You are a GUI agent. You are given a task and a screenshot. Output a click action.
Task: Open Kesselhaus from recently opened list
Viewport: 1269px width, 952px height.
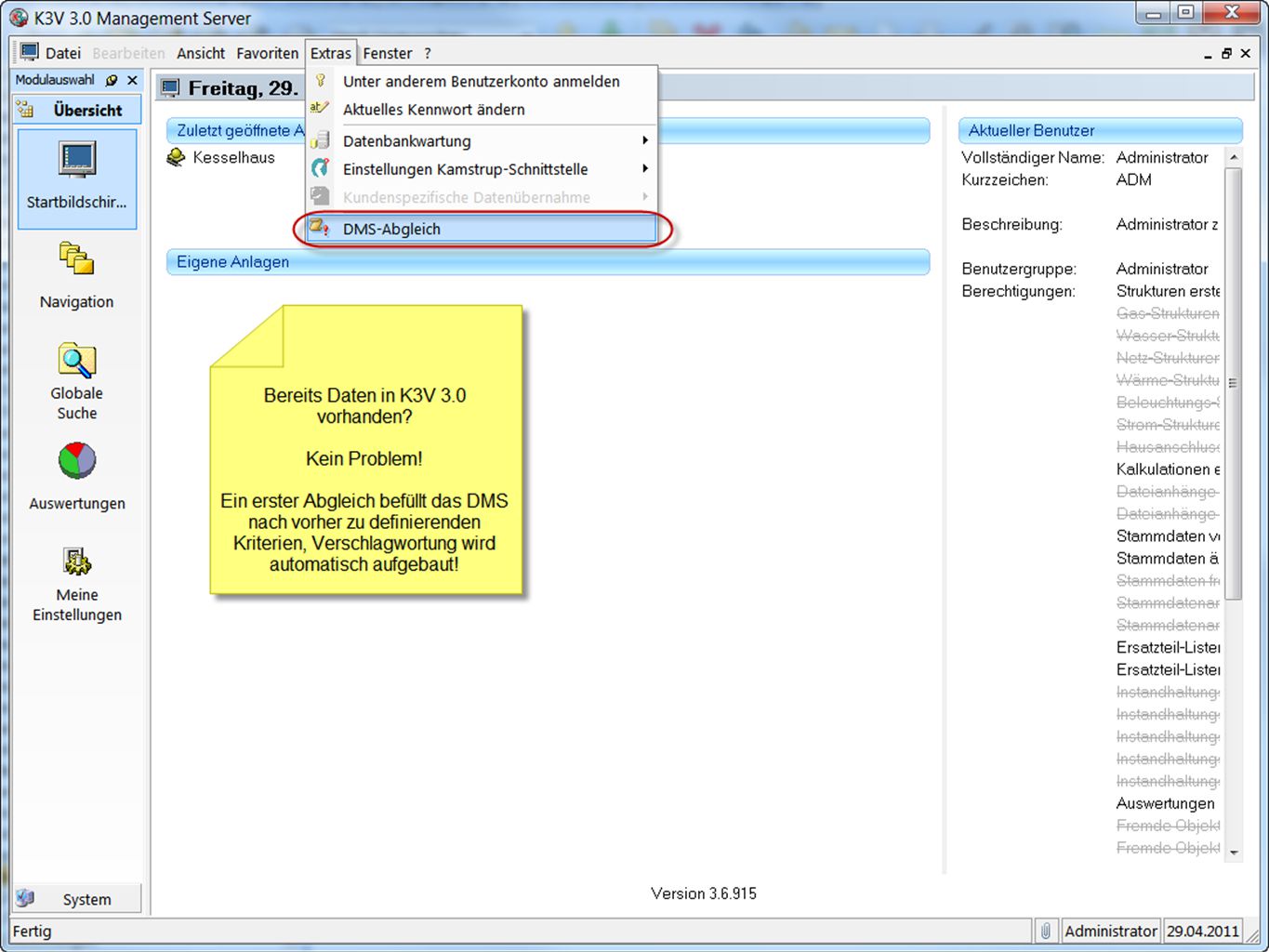234,157
